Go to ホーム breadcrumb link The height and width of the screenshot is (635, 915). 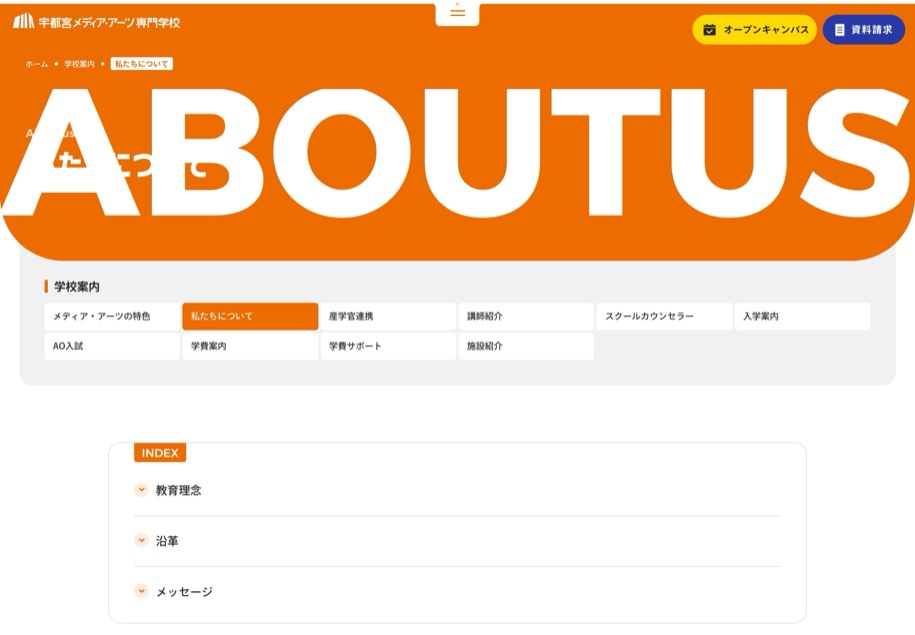[x=37, y=64]
